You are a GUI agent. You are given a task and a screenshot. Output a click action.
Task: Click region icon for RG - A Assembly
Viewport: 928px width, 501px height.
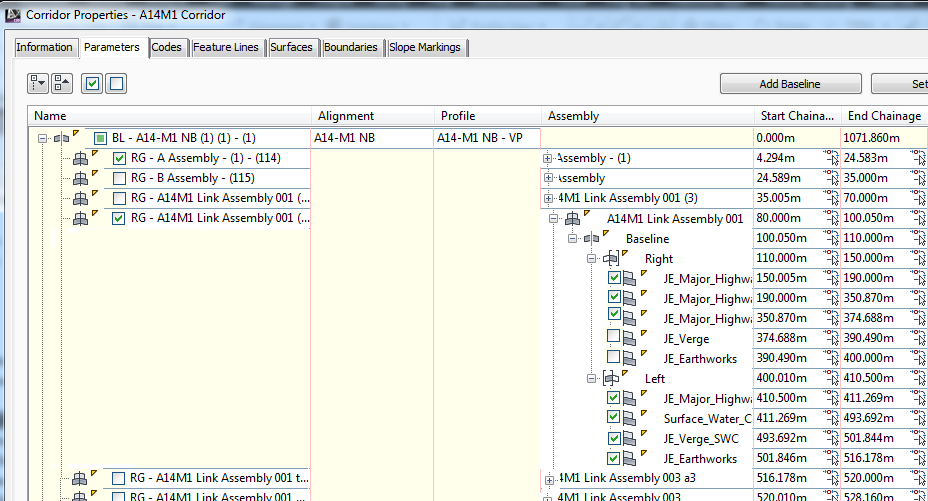(80, 159)
